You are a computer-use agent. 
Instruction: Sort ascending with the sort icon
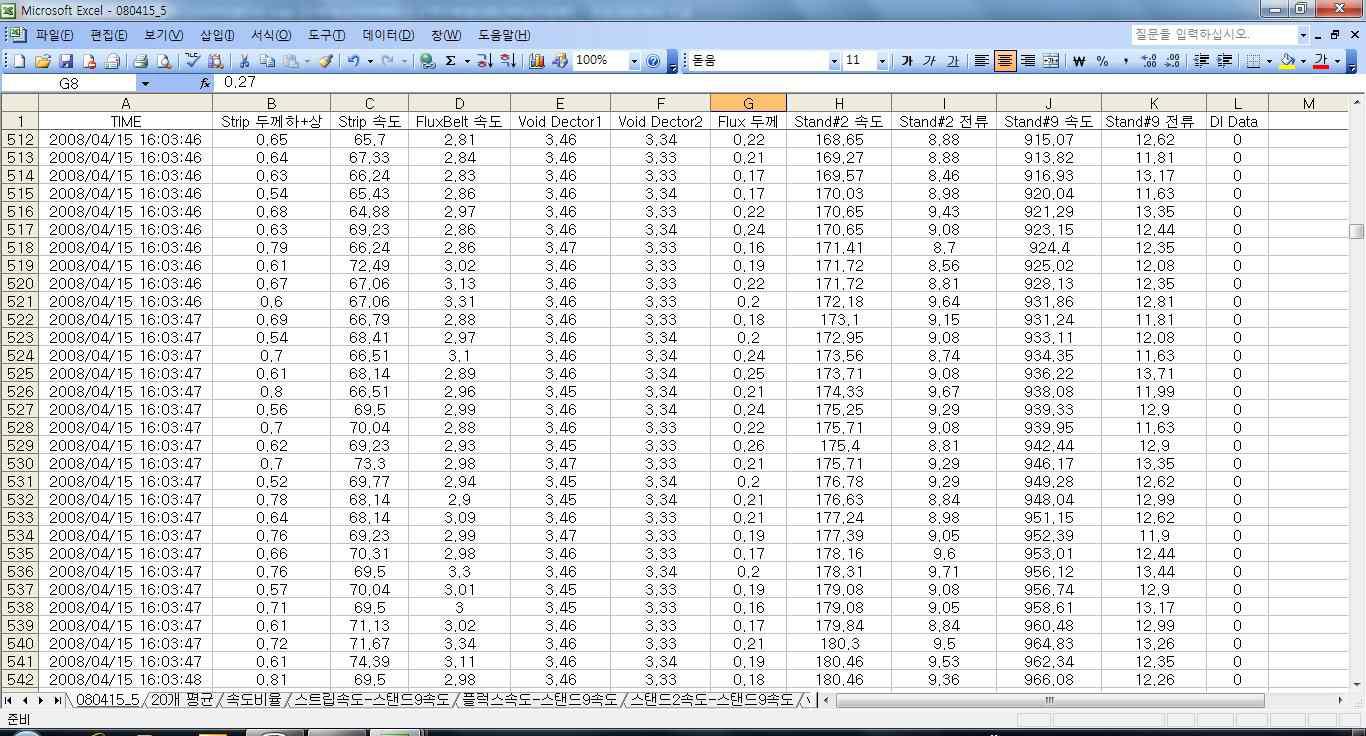coord(485,61)
